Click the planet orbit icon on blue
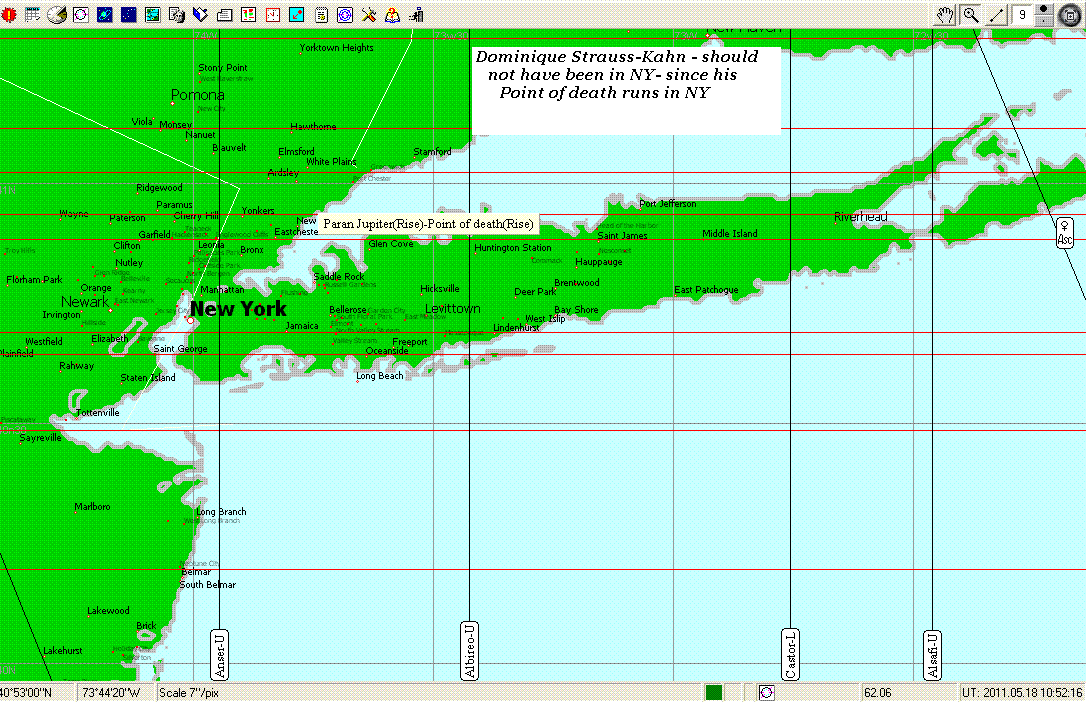1086x702 pixels. 105,15
